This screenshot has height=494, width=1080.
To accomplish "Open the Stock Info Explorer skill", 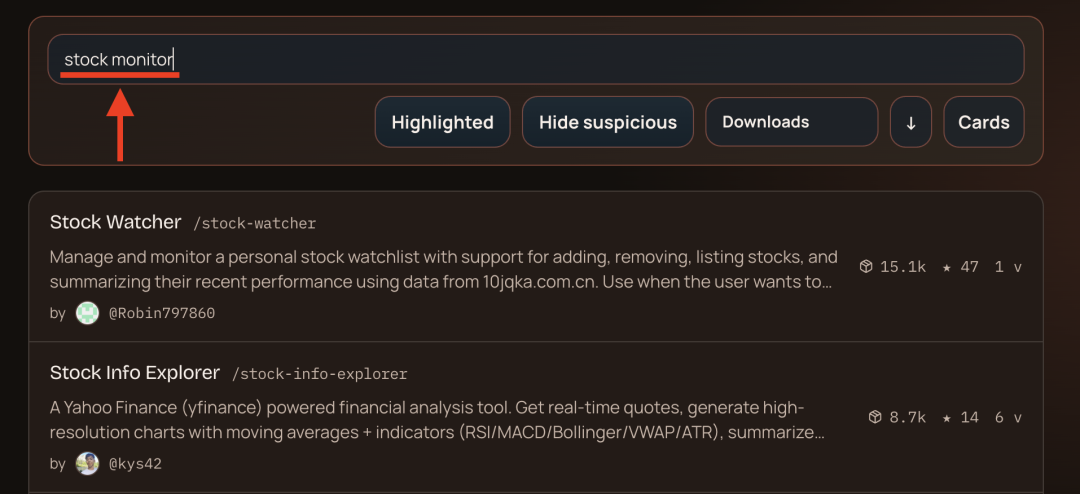I will (x=135, y=373).
